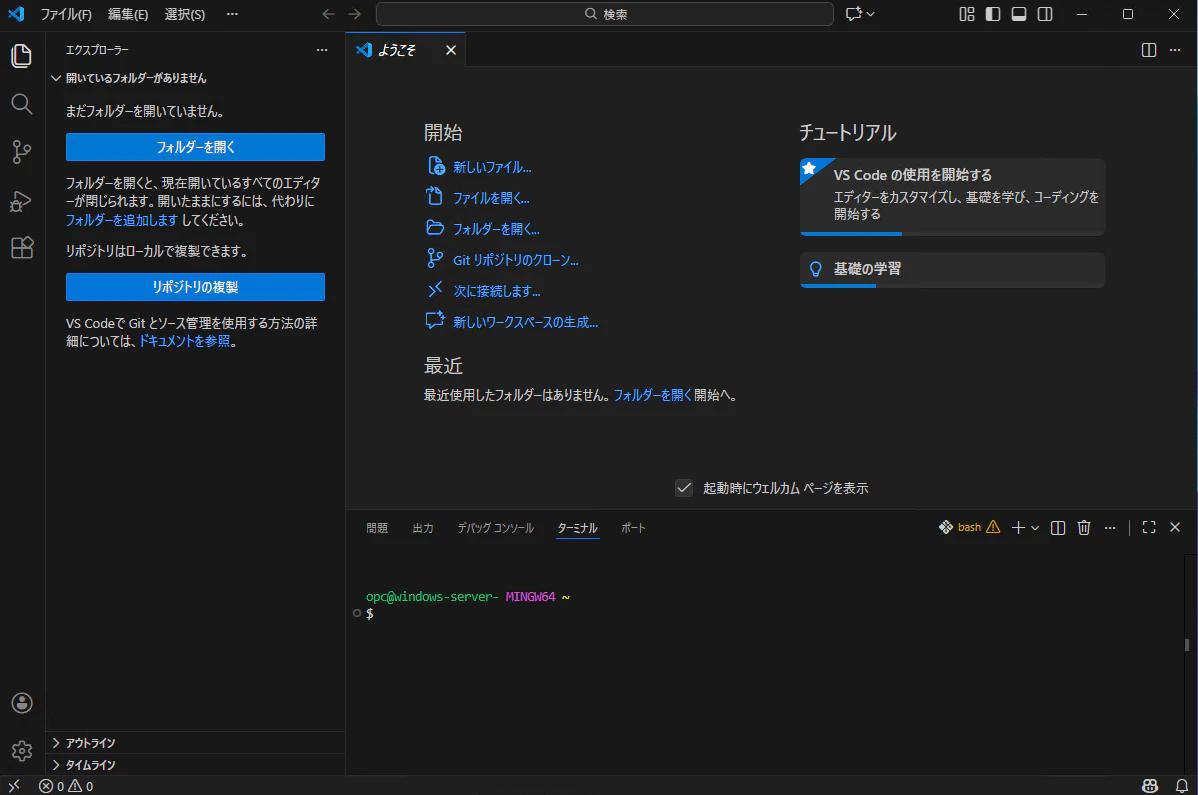Go back with the left arrow
The height and width of the screenshot is (795, 1198).
coord(329,14)
